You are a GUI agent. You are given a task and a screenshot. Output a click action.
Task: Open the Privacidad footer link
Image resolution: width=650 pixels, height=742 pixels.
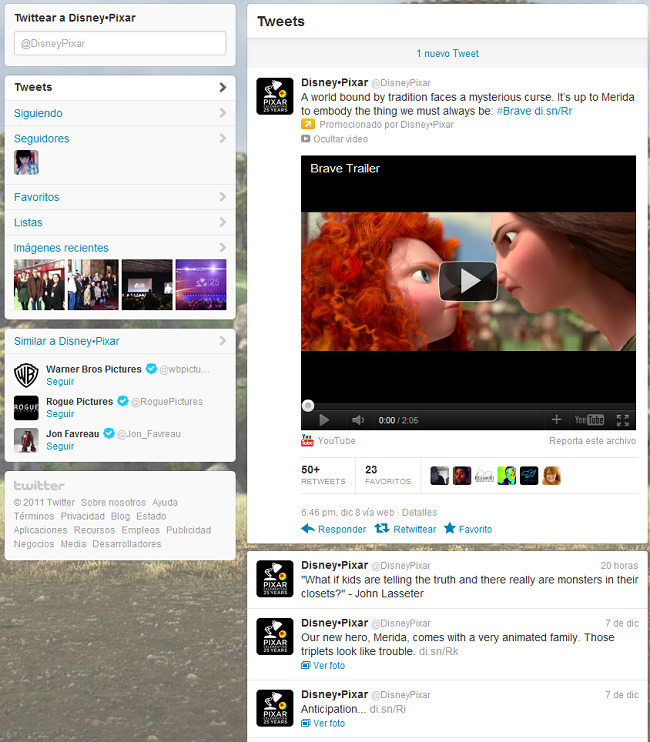(x=82, y=516)
